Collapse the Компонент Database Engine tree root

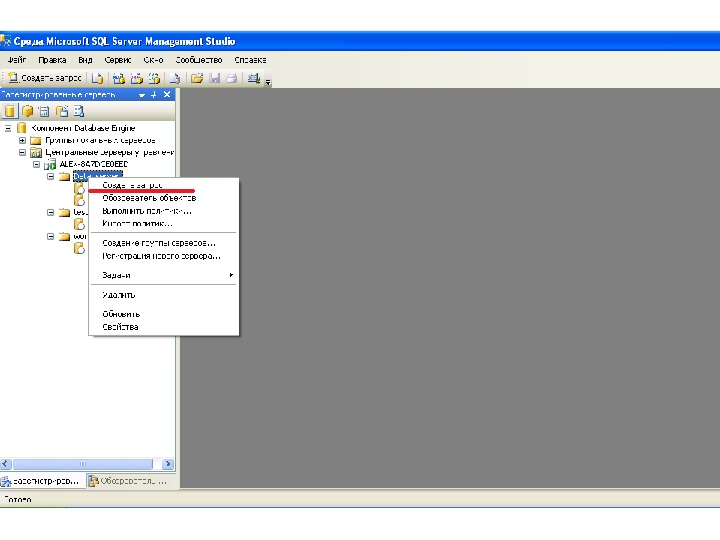point(8,128)
